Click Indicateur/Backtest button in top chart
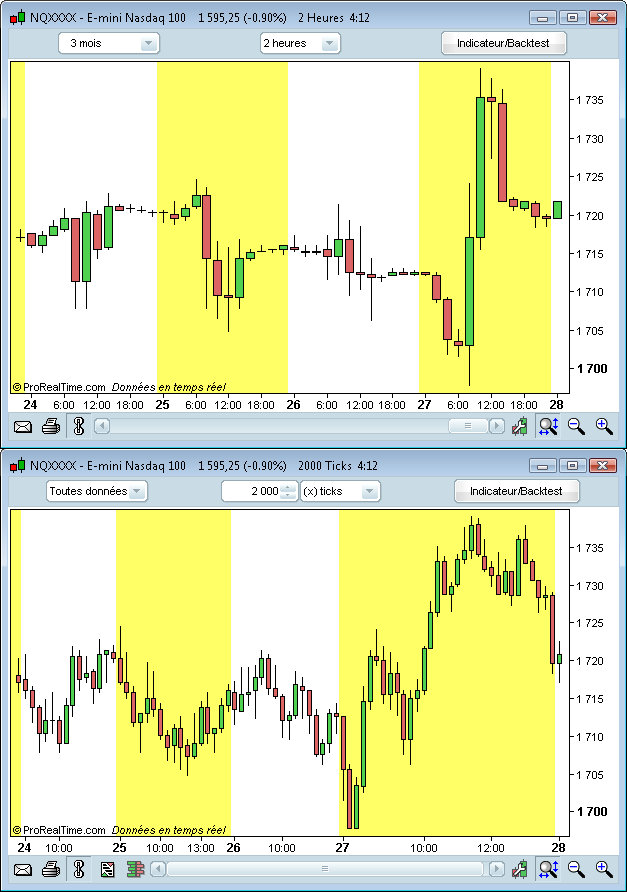The width and height of the screenshot is (627, 892). [x=505, y=43]
